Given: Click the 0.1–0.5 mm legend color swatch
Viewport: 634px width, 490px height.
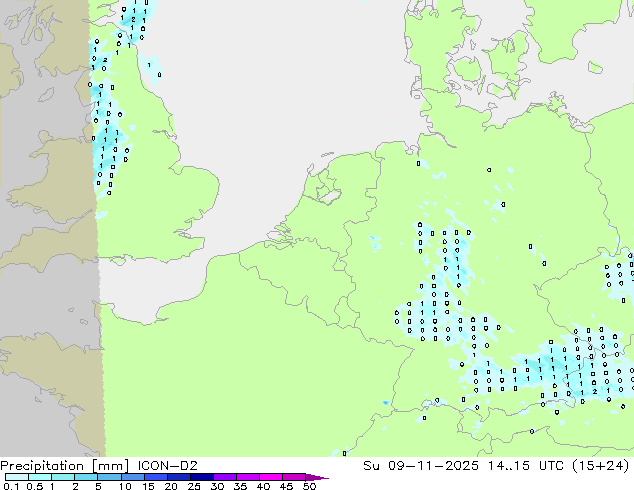Looking at the screenshot, I should tap(17, 477).
